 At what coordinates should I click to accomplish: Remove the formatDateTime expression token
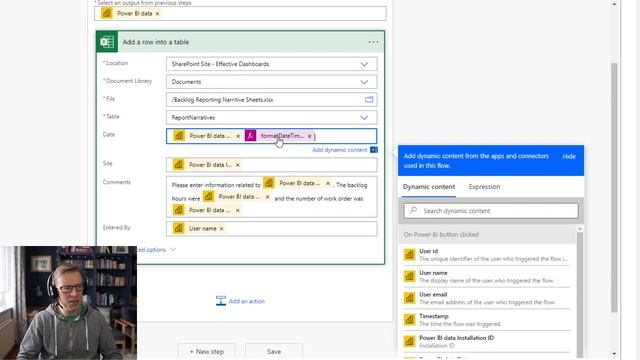[309, 136]
